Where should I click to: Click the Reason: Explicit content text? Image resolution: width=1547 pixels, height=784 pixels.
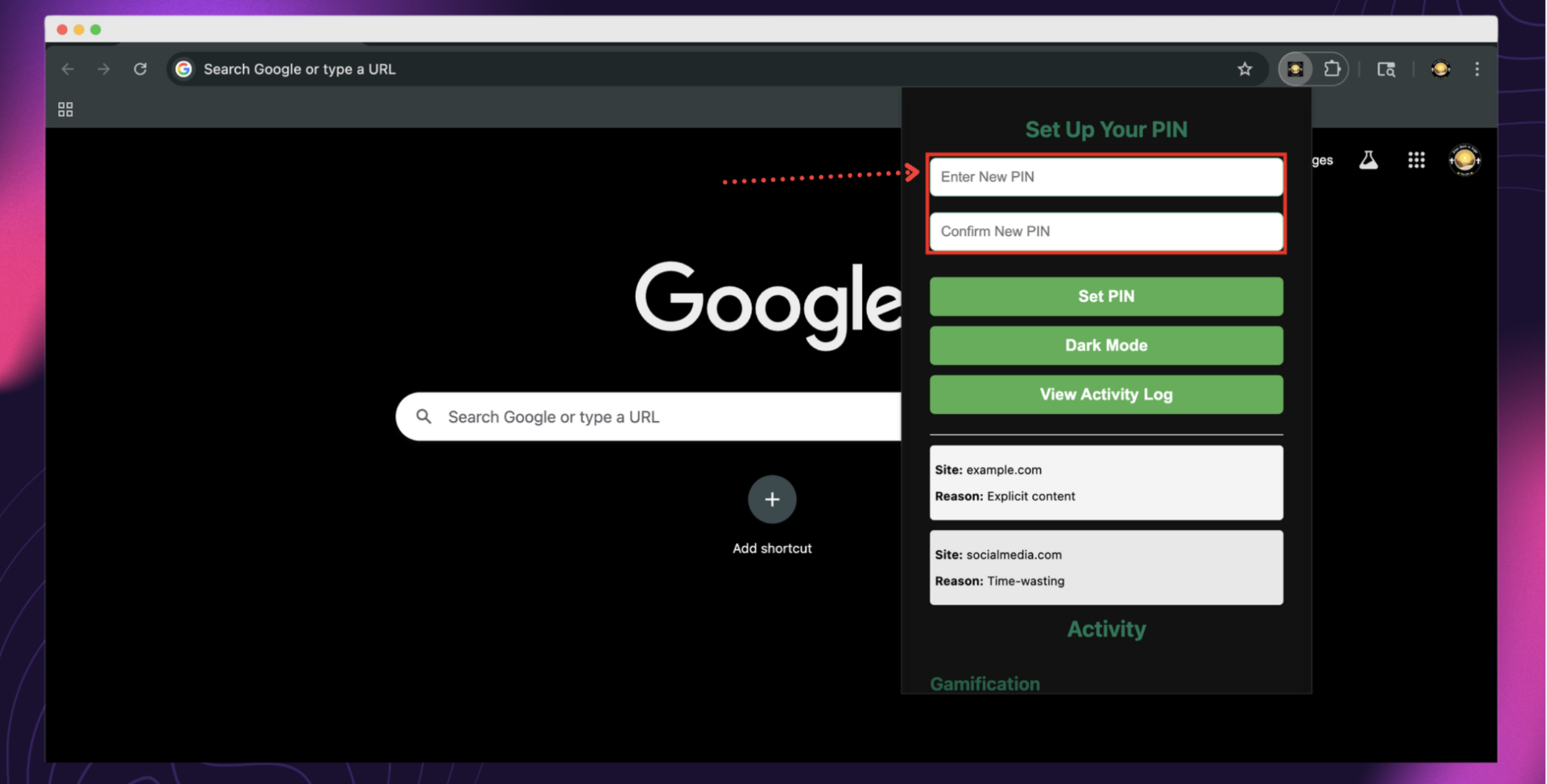1005,496
